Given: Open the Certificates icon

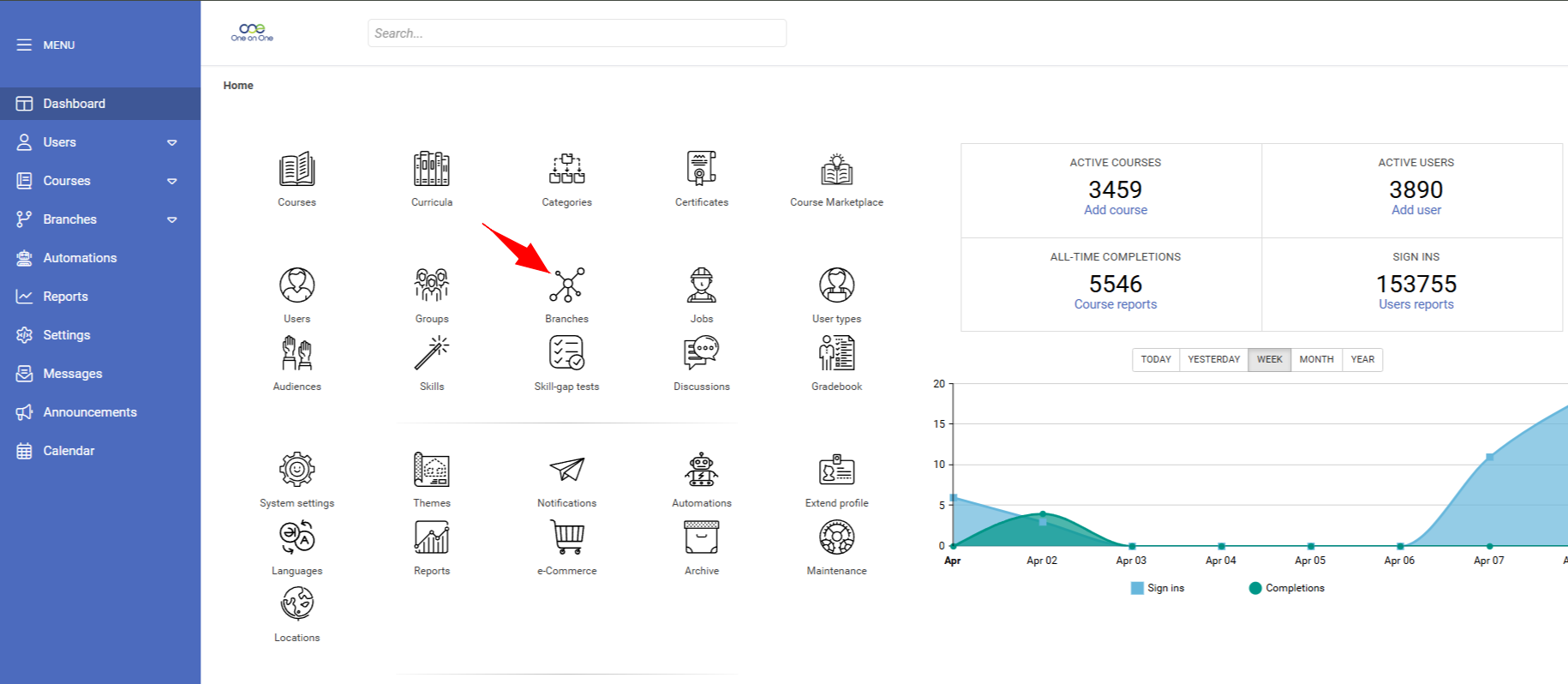Looking at the screenshot, I should coord(701,169).
